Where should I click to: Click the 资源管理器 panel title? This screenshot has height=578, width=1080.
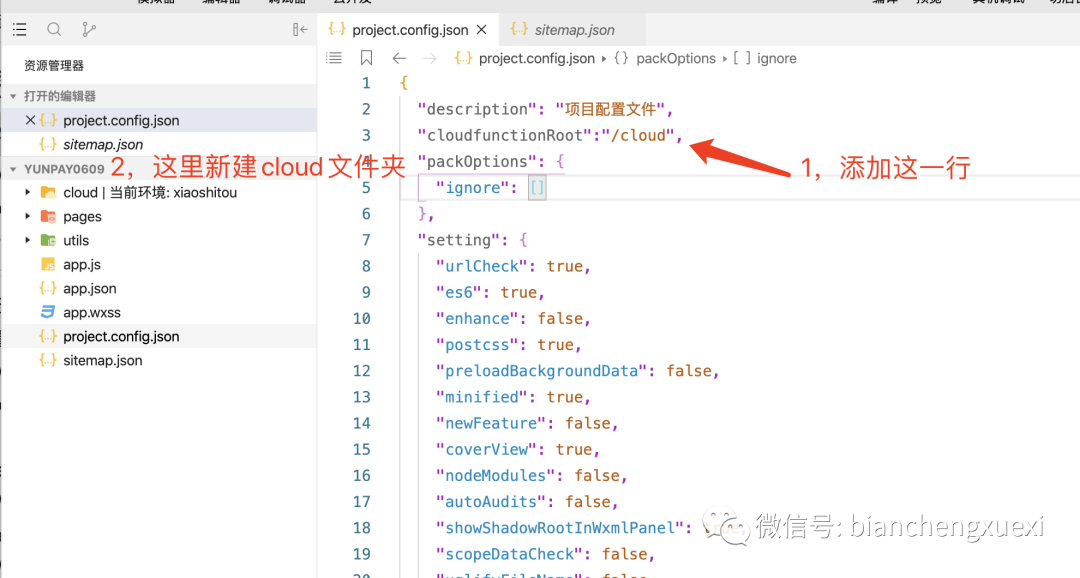pos(54,65)
